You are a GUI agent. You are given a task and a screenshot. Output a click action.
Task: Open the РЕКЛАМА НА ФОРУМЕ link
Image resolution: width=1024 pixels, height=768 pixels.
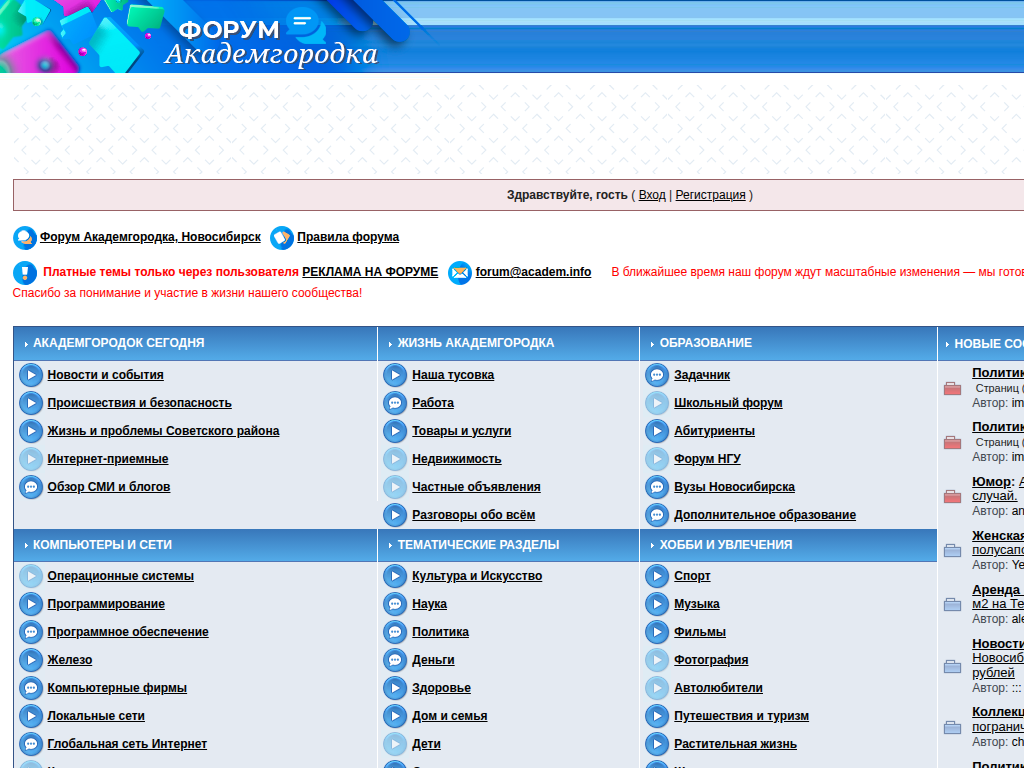click(370, 272)
